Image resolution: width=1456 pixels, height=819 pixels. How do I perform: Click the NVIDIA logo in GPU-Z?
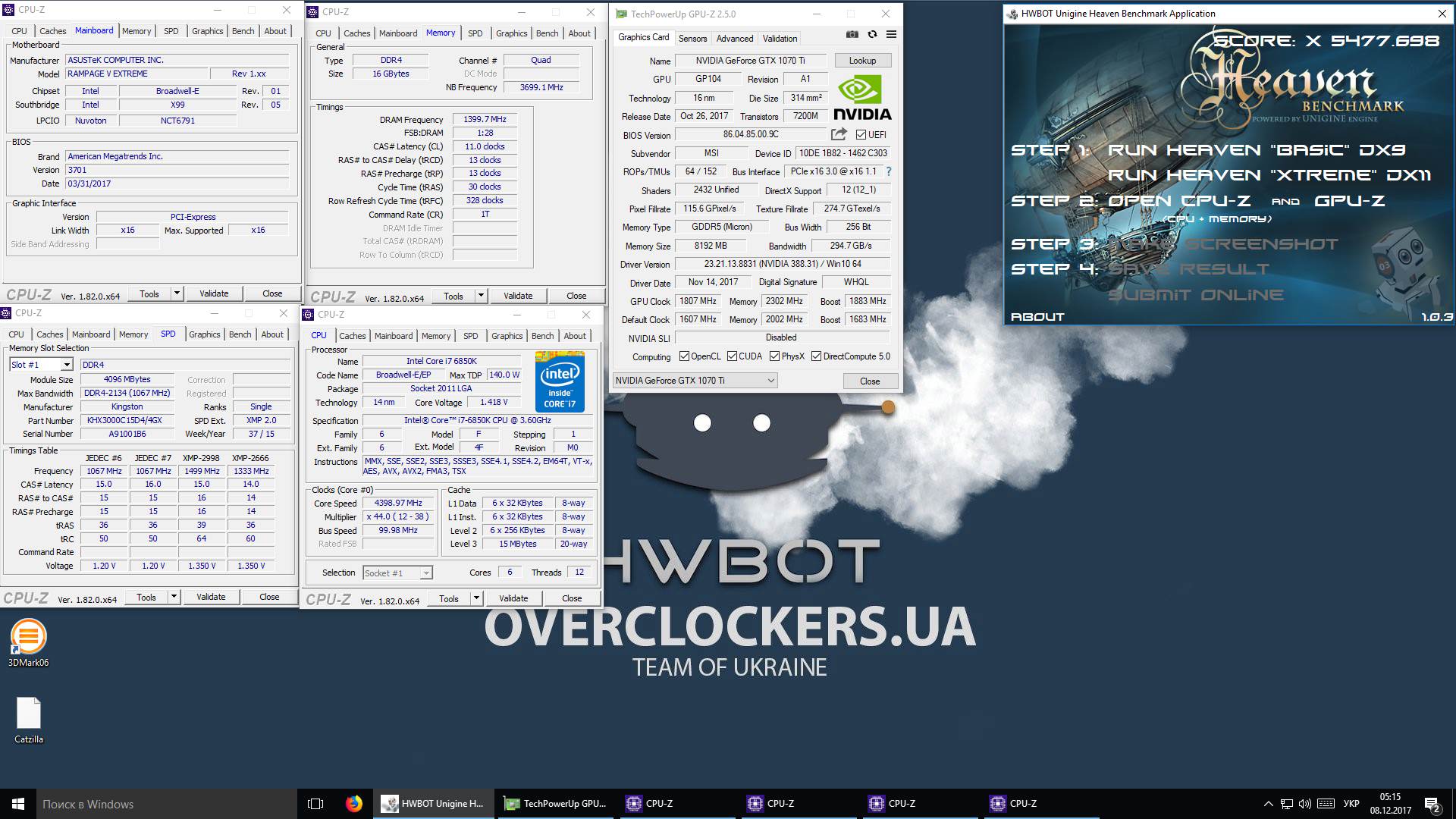(862, 99)
